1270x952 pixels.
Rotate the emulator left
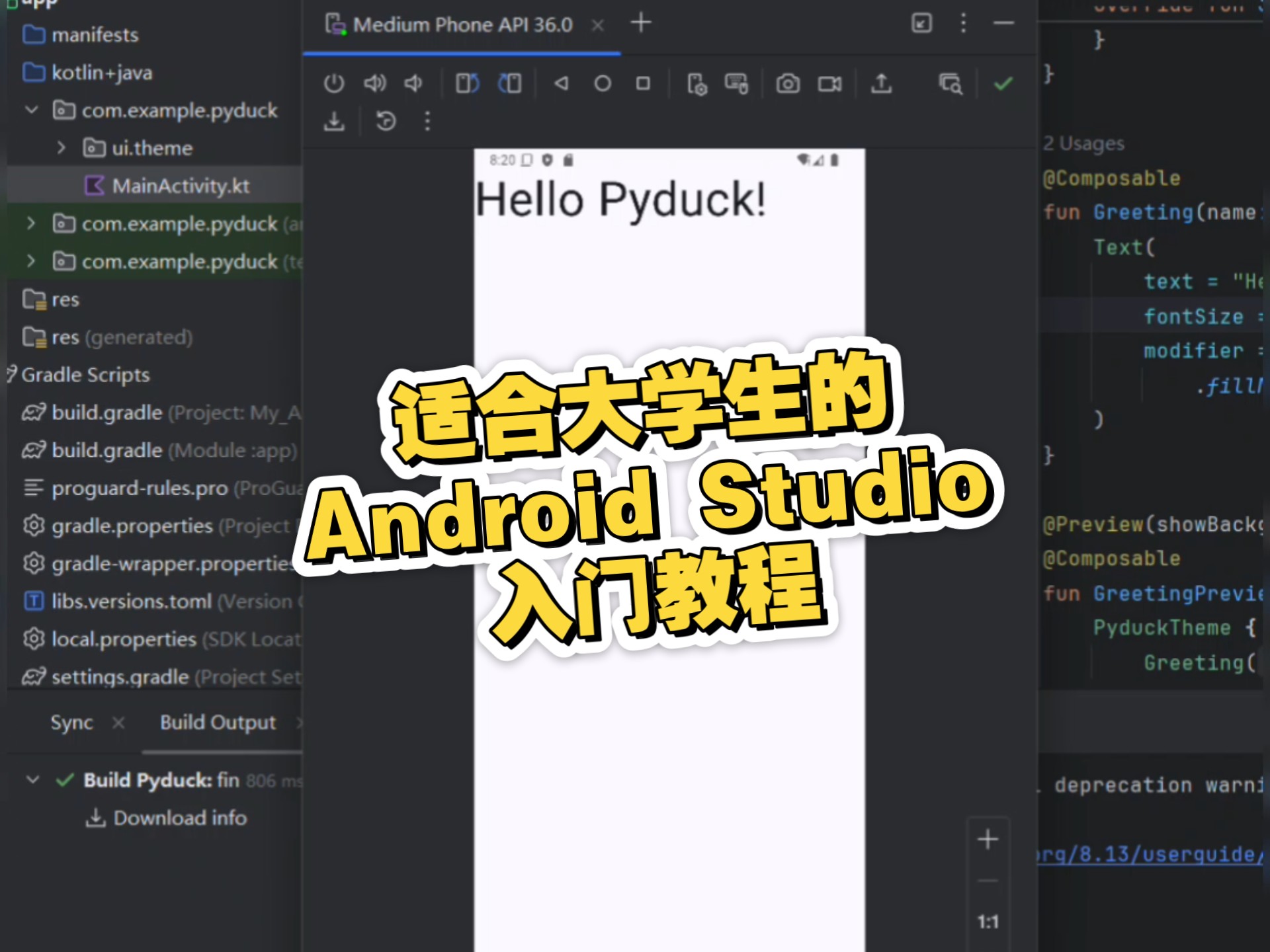468,83
